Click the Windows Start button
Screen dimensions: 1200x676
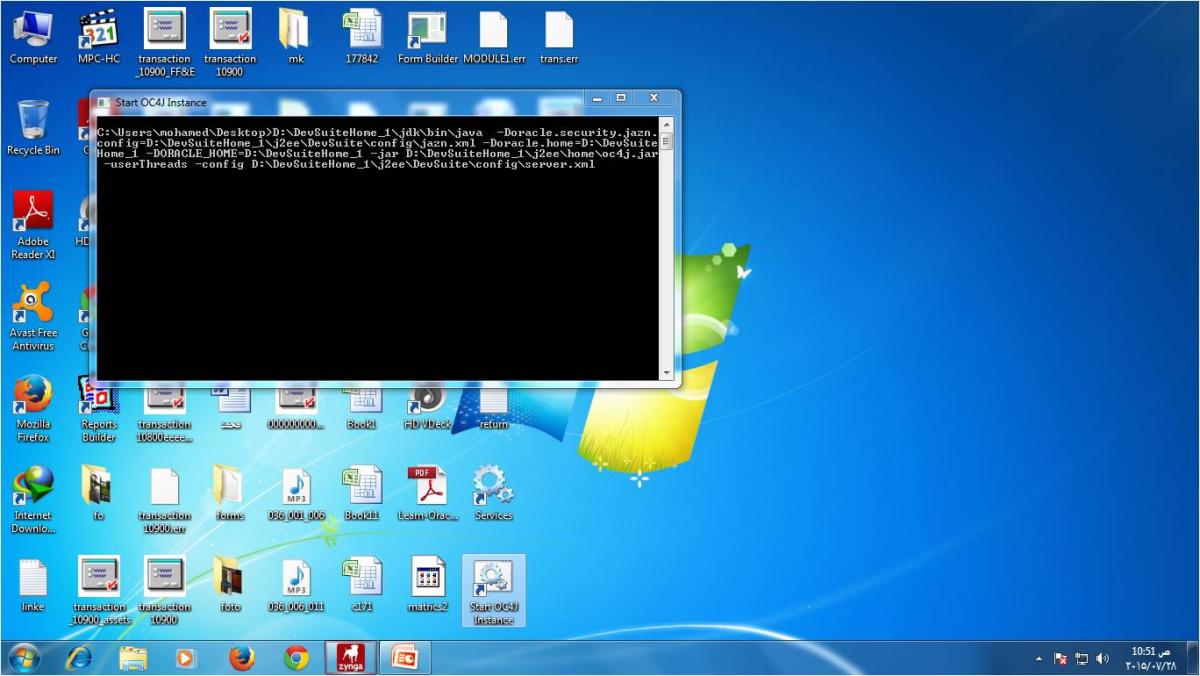23,658
